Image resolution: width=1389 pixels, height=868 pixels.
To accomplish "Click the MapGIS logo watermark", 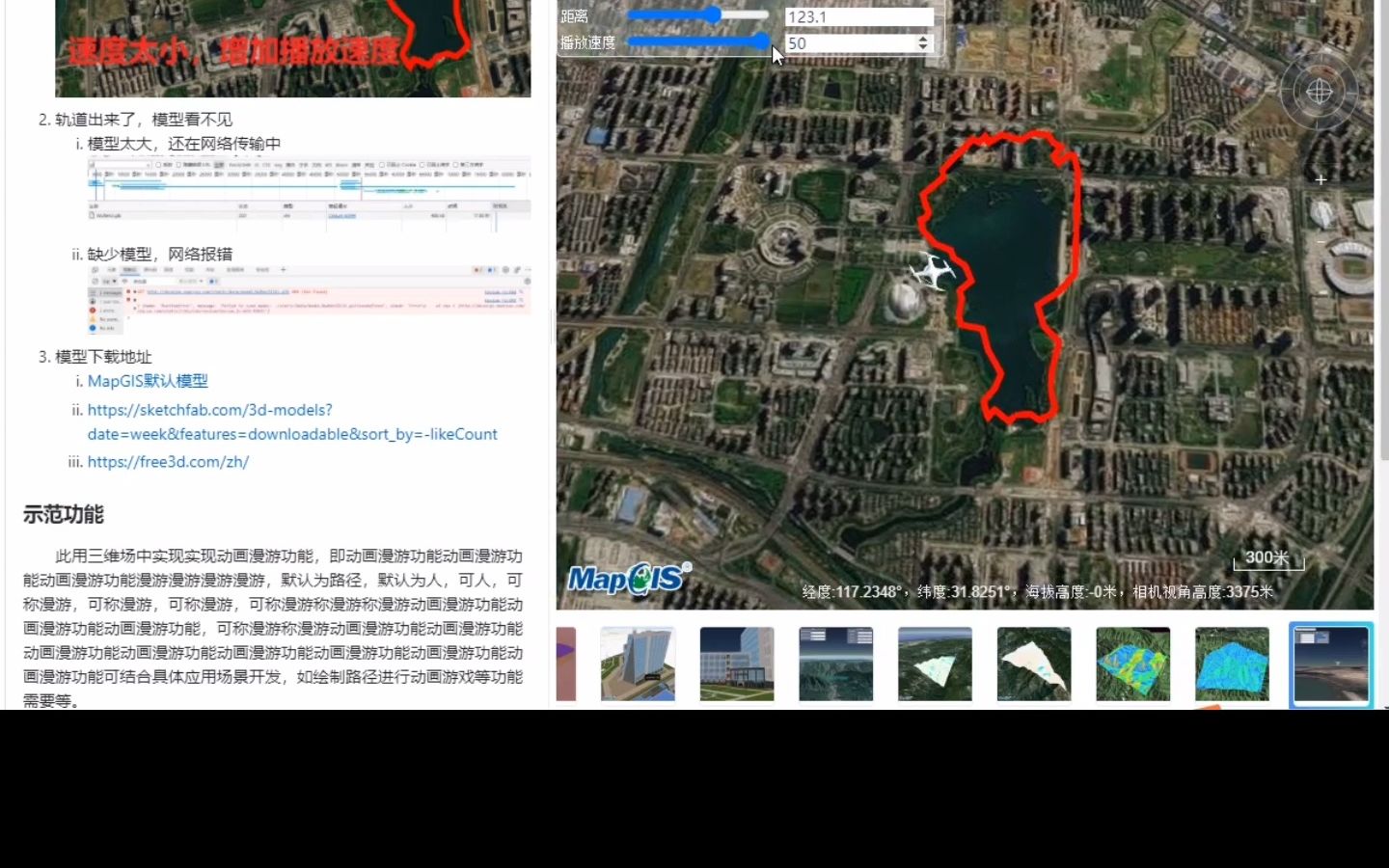I will tap(627, 577).
